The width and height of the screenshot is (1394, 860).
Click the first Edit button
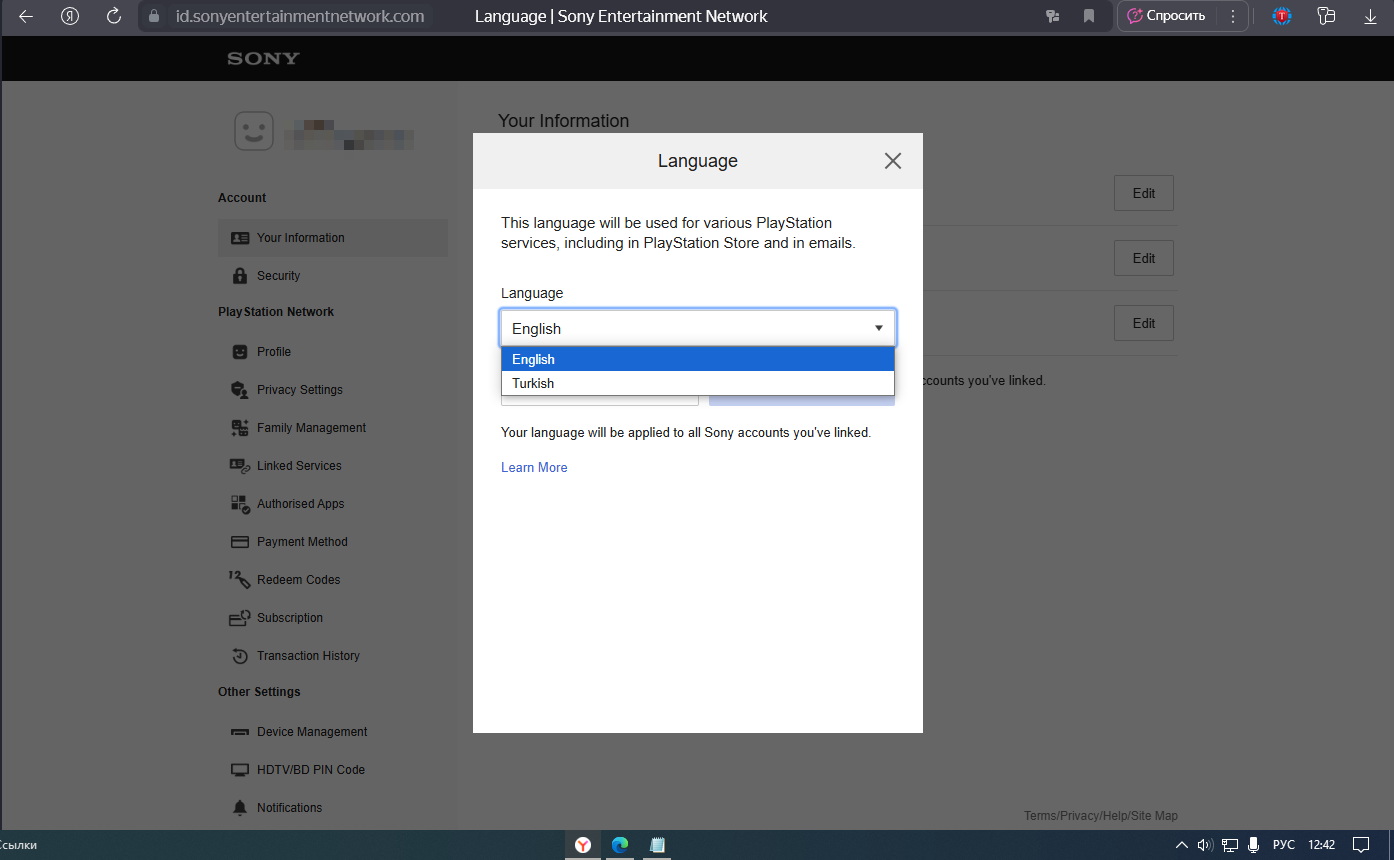click(x=1144, y=193)
